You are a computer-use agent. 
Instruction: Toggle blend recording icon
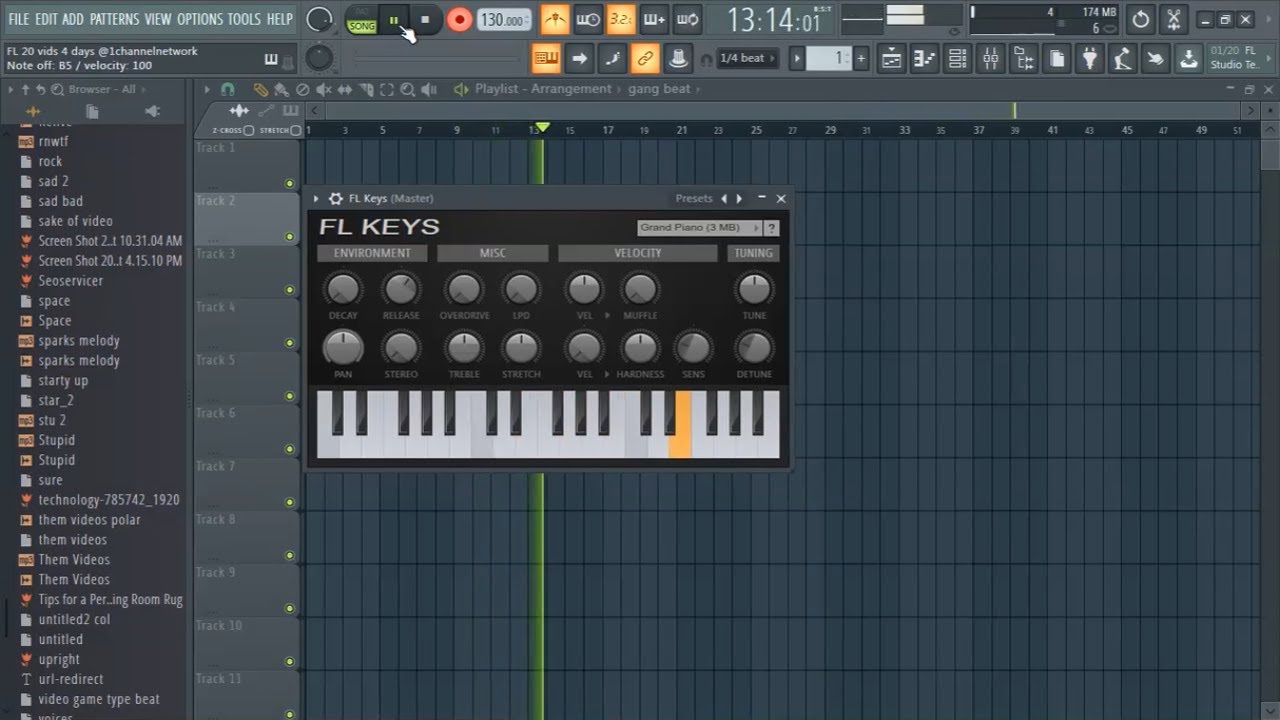pyautogui.click(x=654, y=19)
